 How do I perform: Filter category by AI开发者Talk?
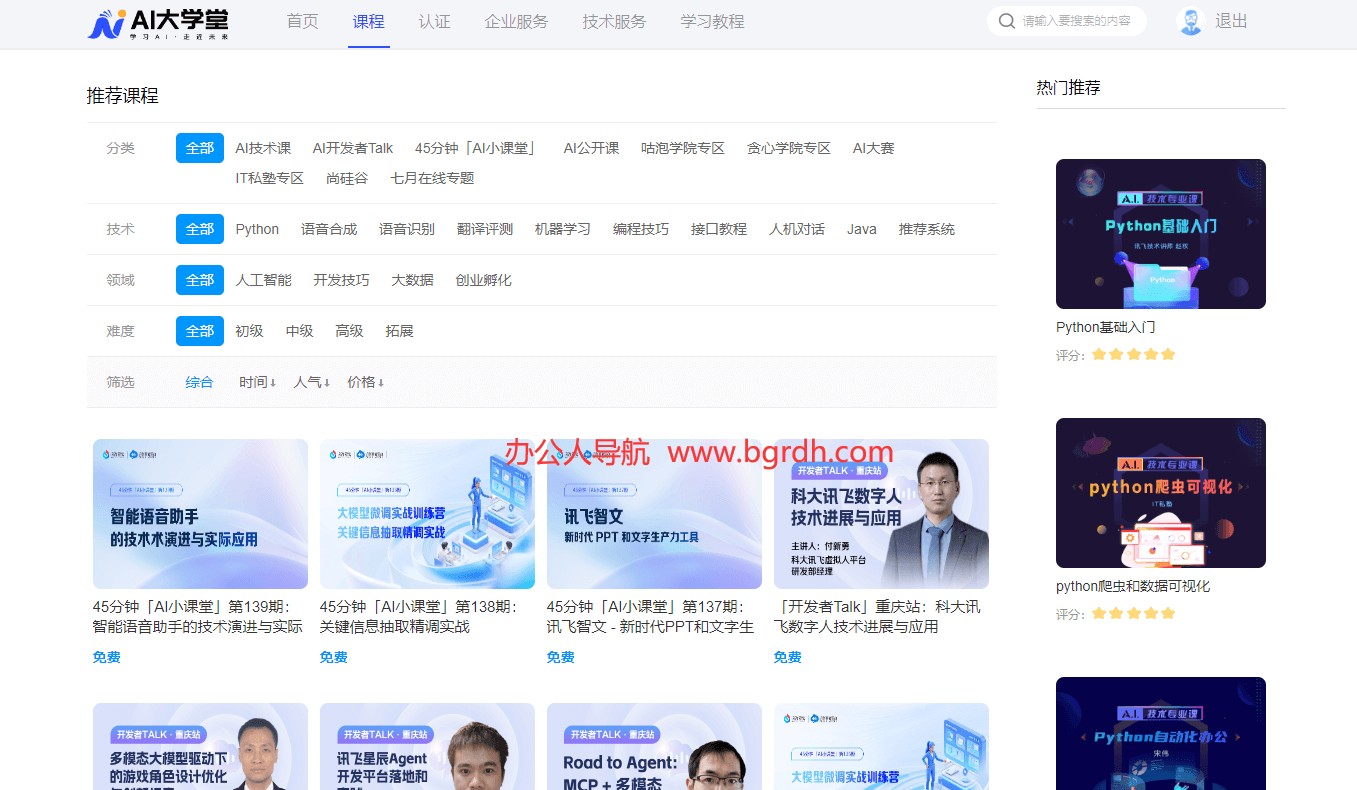tap(353, 148)
